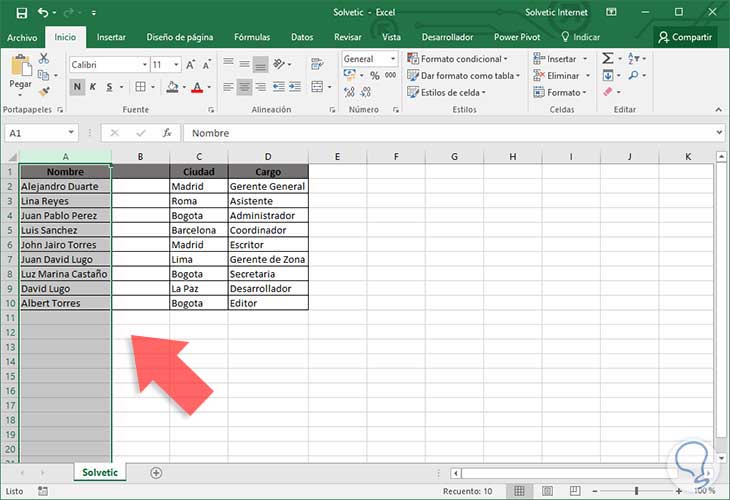Increase the indent
The height and width of the screenshot is (500, 730).
pyautogui.click(x=295, y=87)
